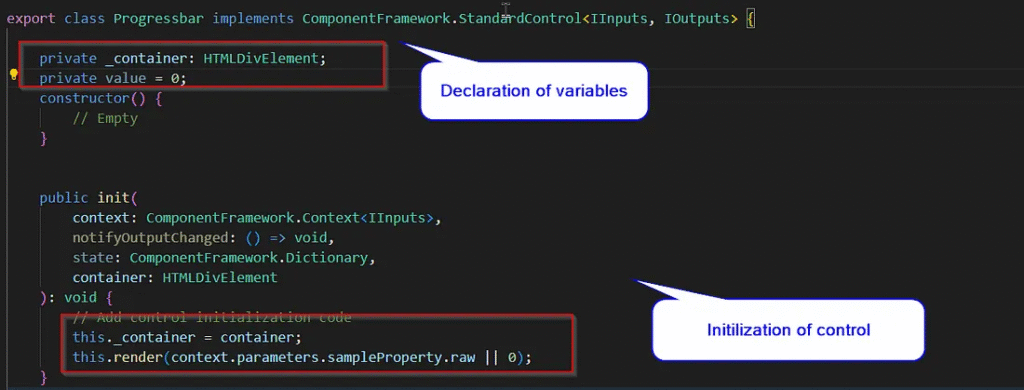
Task: Click the // Empty comment
Action: [x=105, y=119]
